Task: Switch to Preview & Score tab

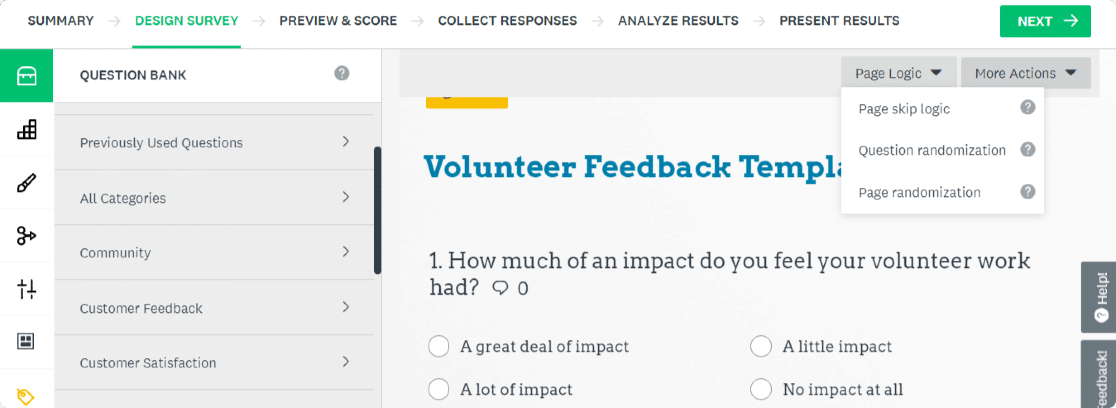Action: 338,21
